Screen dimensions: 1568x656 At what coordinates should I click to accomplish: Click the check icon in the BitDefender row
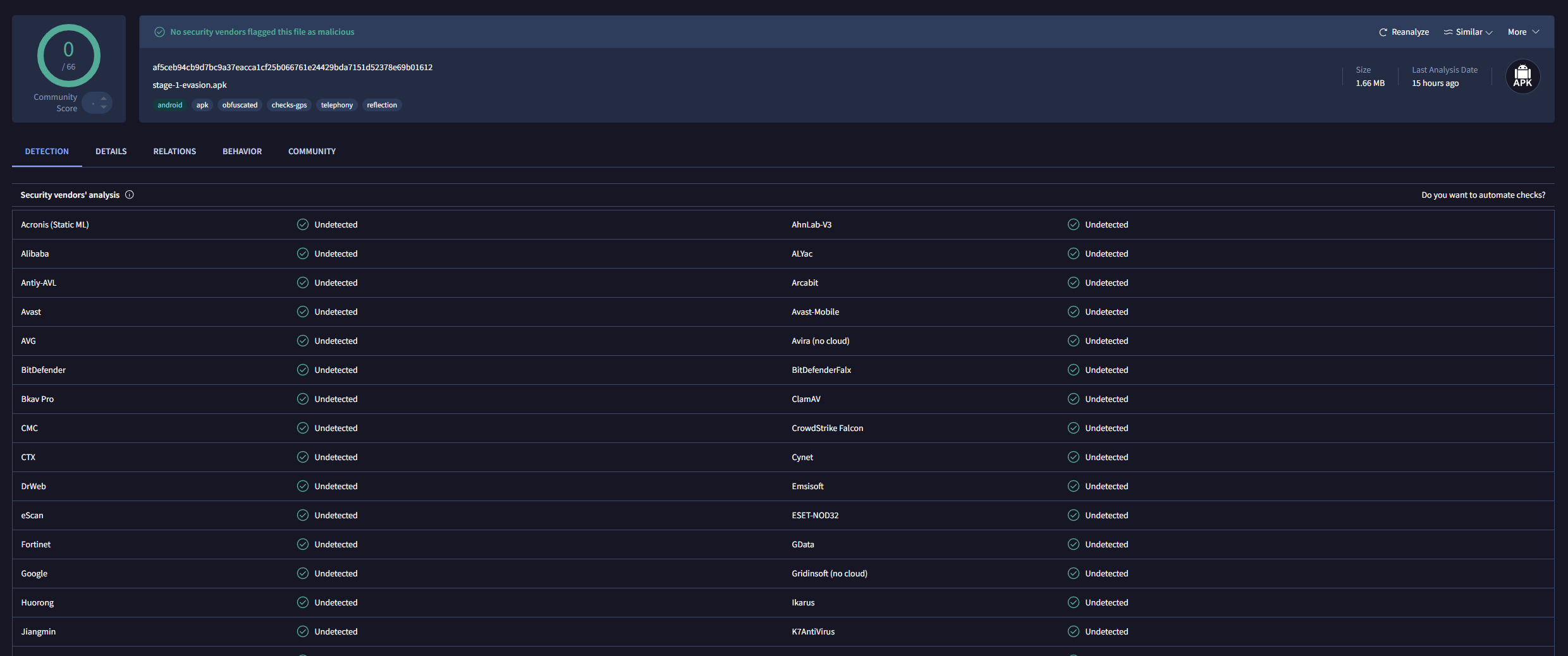pos(303,370)
